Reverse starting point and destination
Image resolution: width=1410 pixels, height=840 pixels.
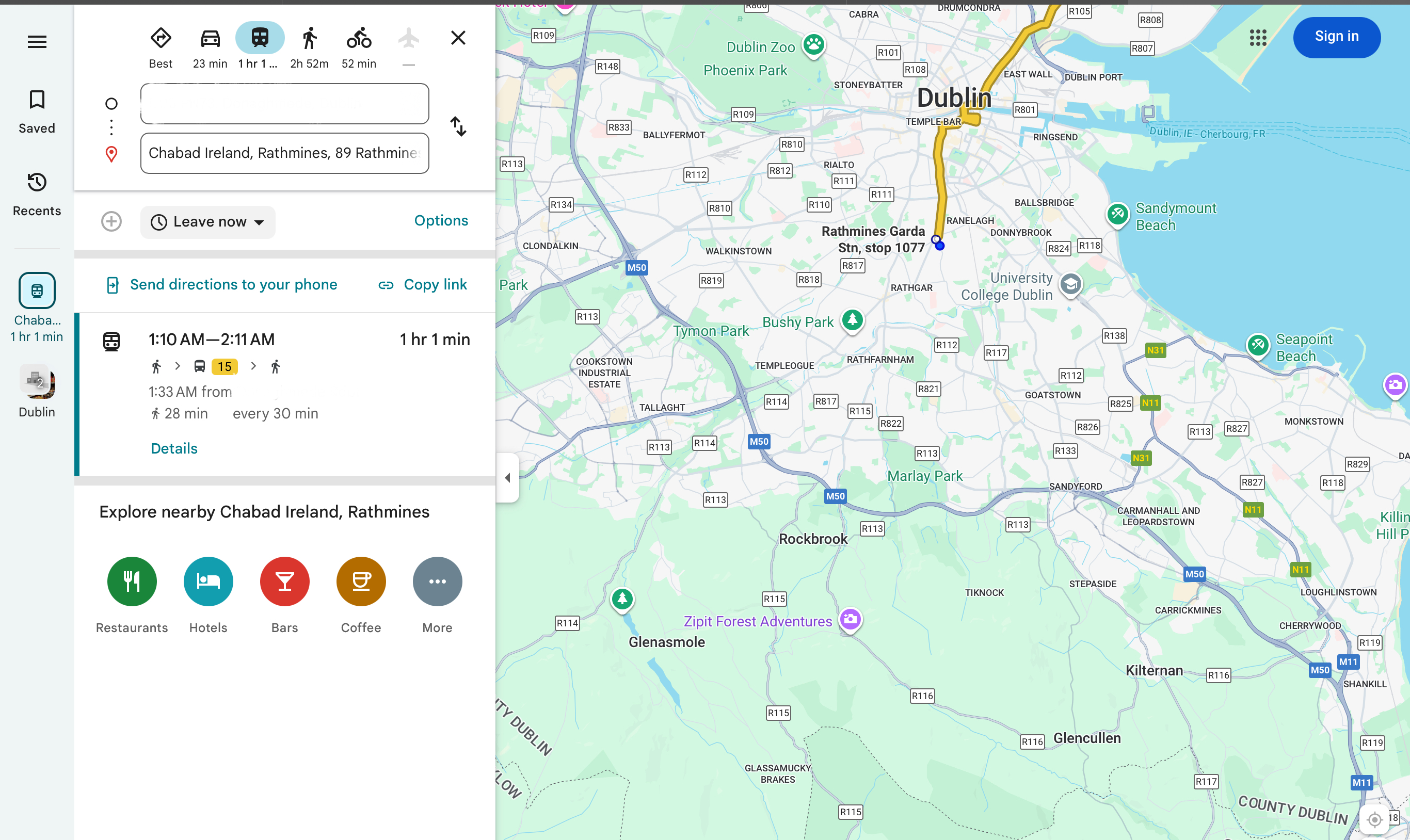458,126
